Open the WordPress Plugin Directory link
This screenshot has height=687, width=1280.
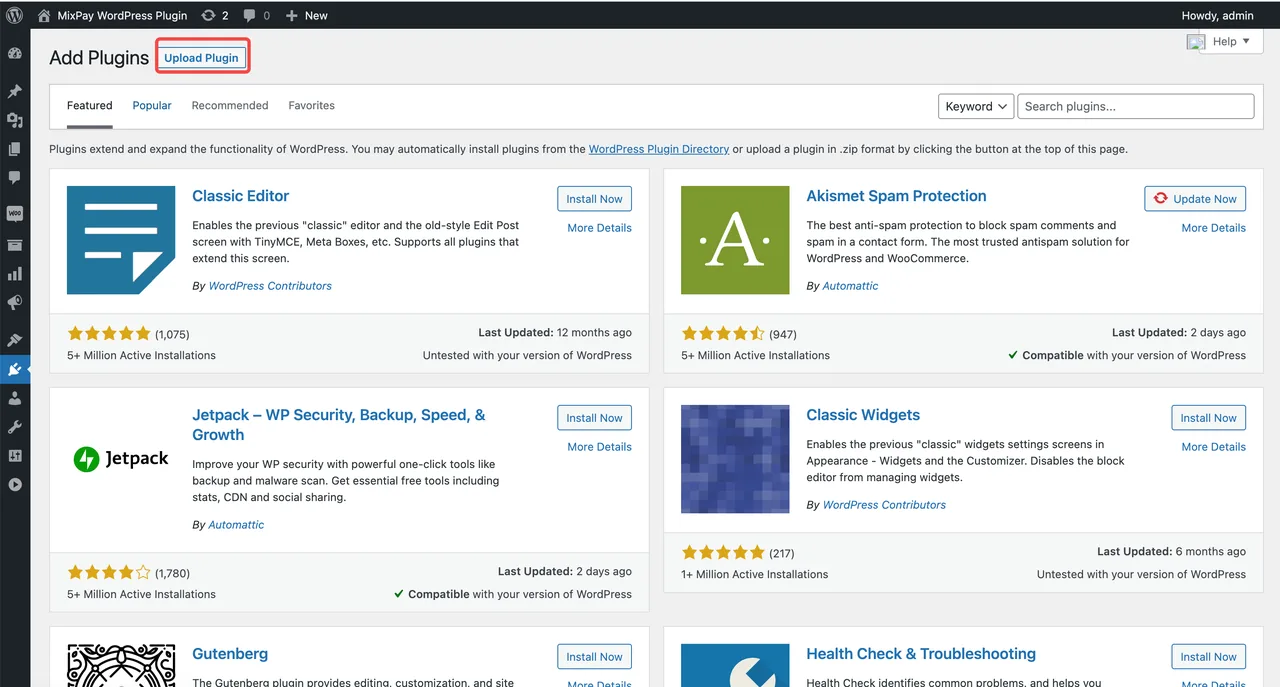pyautogui.click(x=659, y=149)
